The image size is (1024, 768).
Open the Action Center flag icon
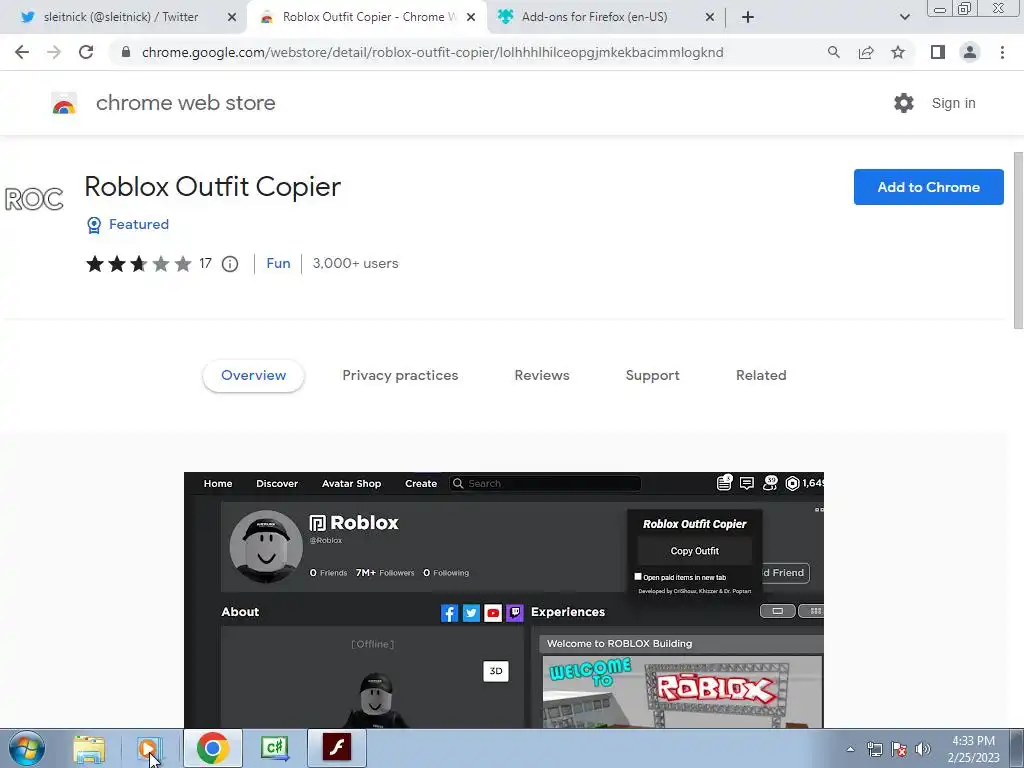pyautogui.click(x=899, y=749)
